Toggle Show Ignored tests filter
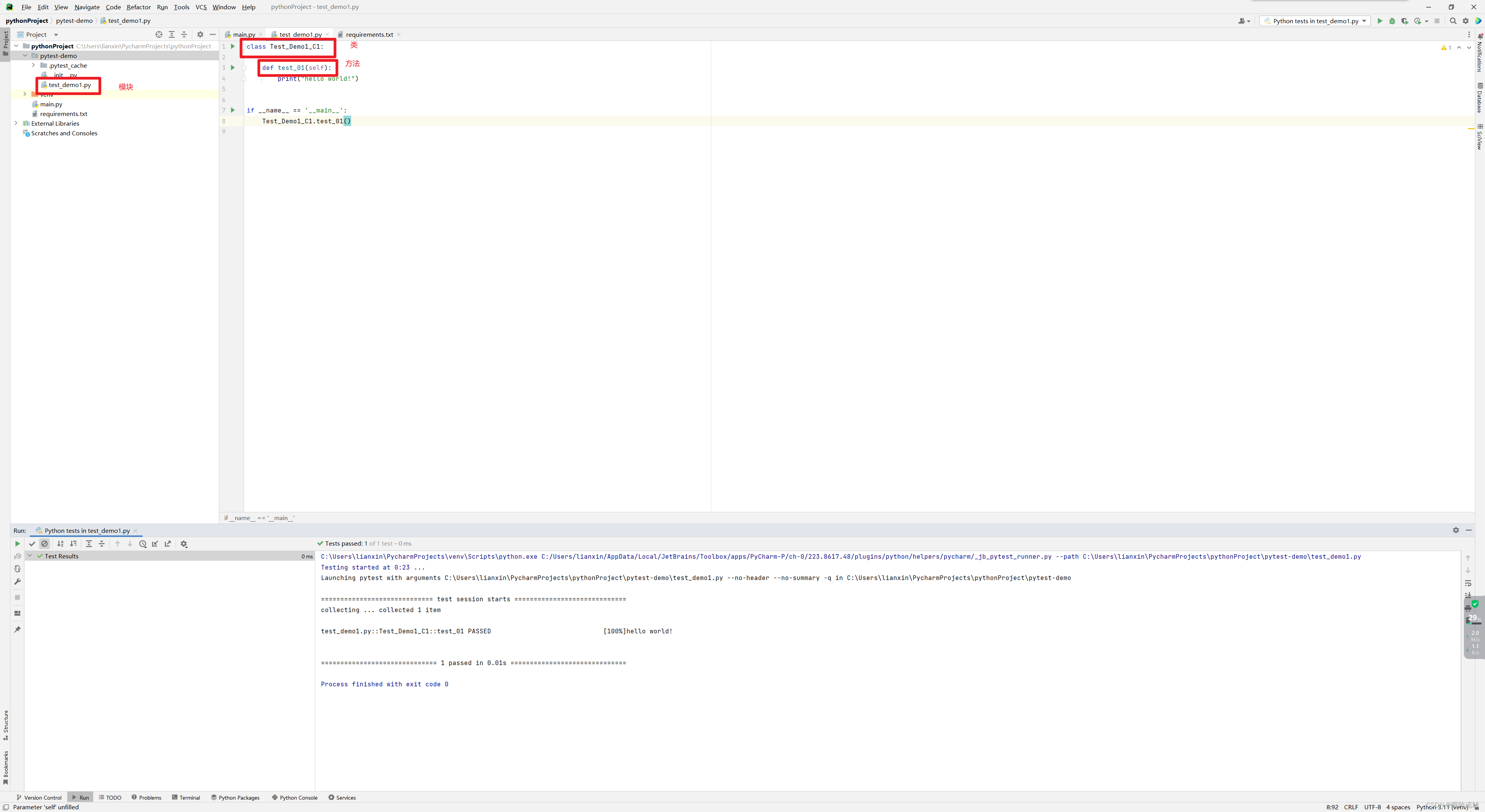This screenshot has height=812, width=1485. tap(44, 543)
